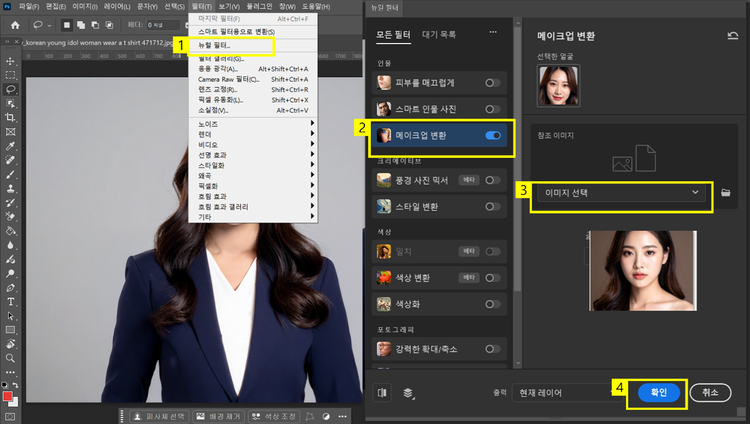Toggle on the 피부를 매끄럽게 filter
The width and height of the screenshot is (750, 424).
click(493, 83)
